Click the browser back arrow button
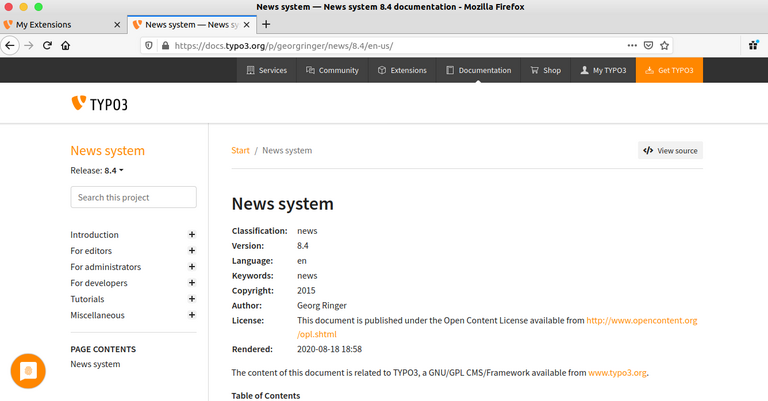The image size is (768, 401). [10, 45]
